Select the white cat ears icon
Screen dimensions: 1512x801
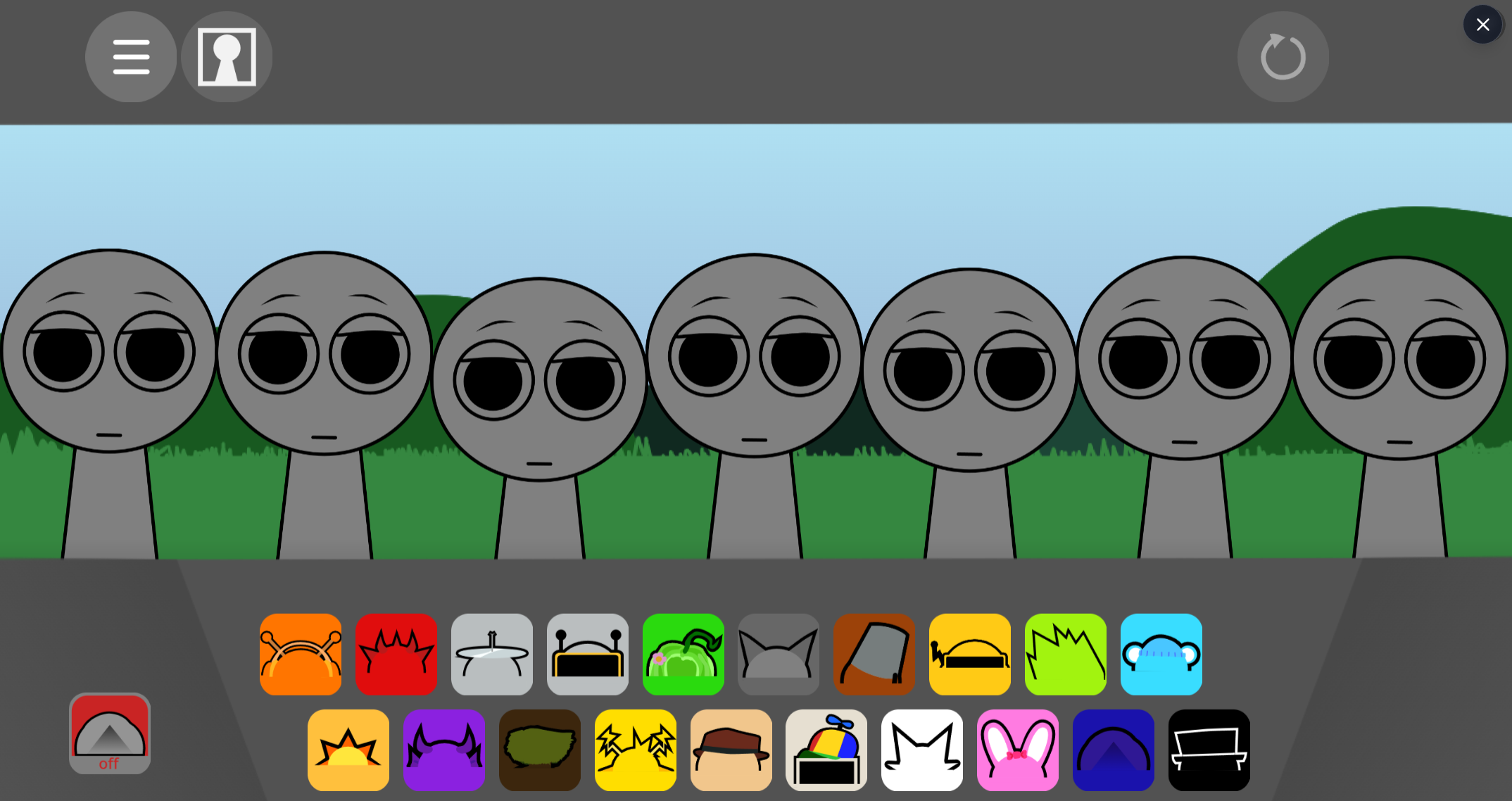(x=922, y=750)
